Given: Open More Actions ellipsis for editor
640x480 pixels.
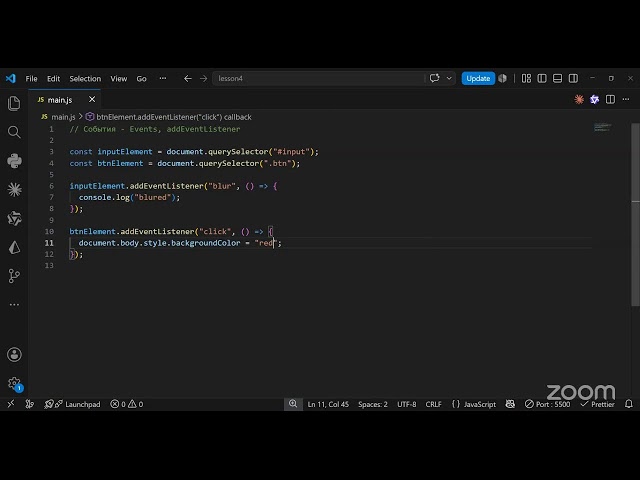Looking at the screenshot, I should pos(626,99).
